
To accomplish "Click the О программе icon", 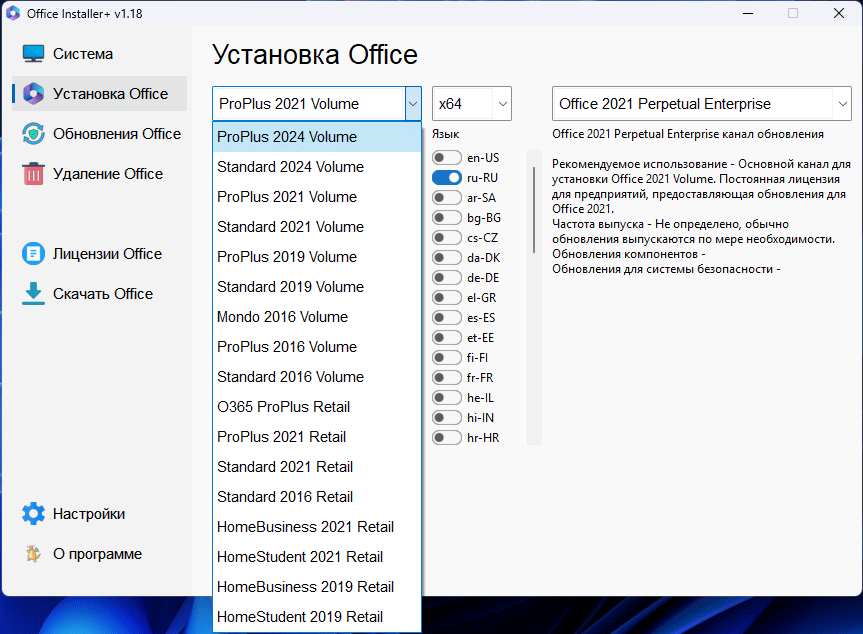I will click(34, 554).
